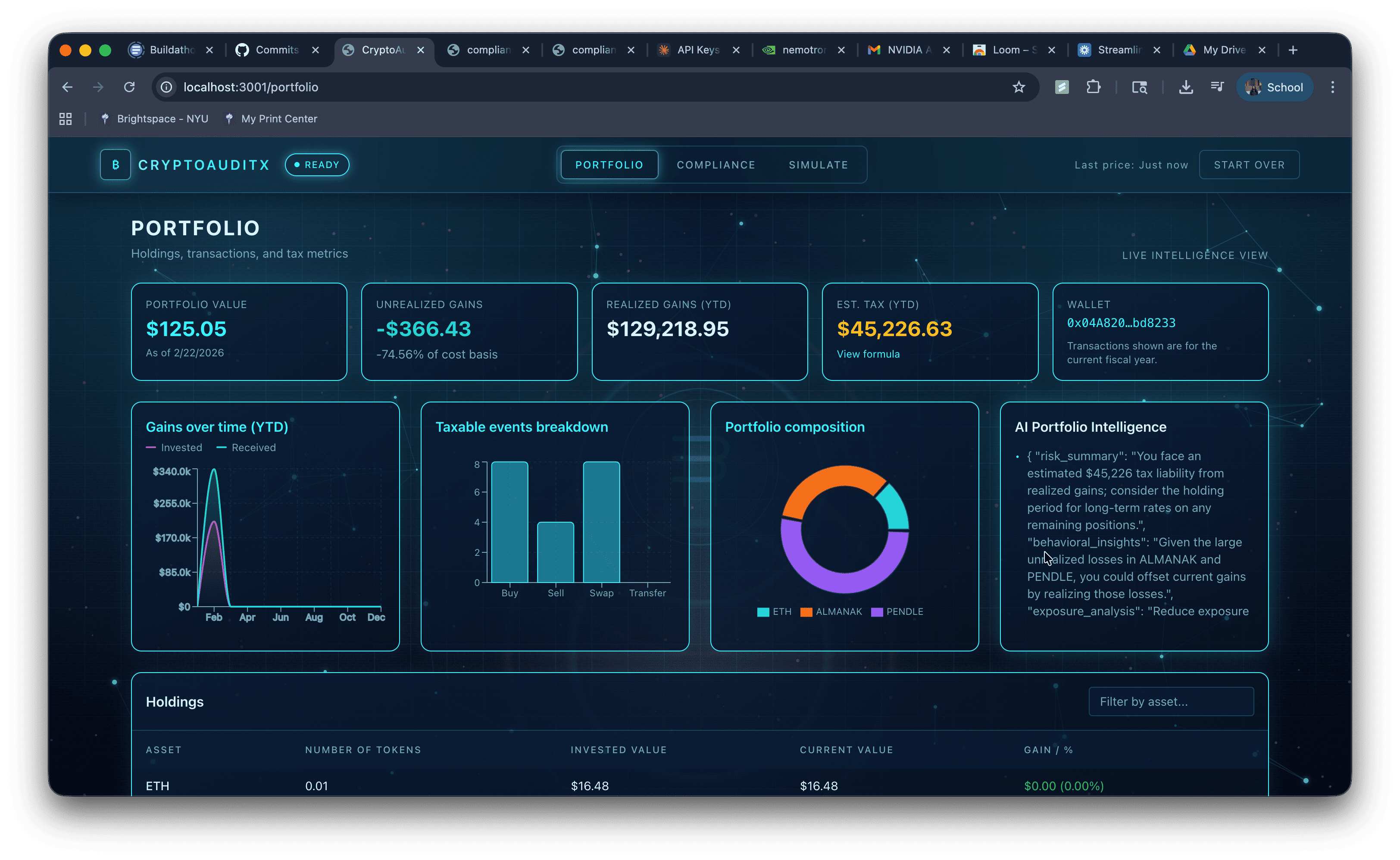Image resolution: width=1400 pixels, height=860 pixels.
Task: Open the View formula link
Action: tap(868, 354)
